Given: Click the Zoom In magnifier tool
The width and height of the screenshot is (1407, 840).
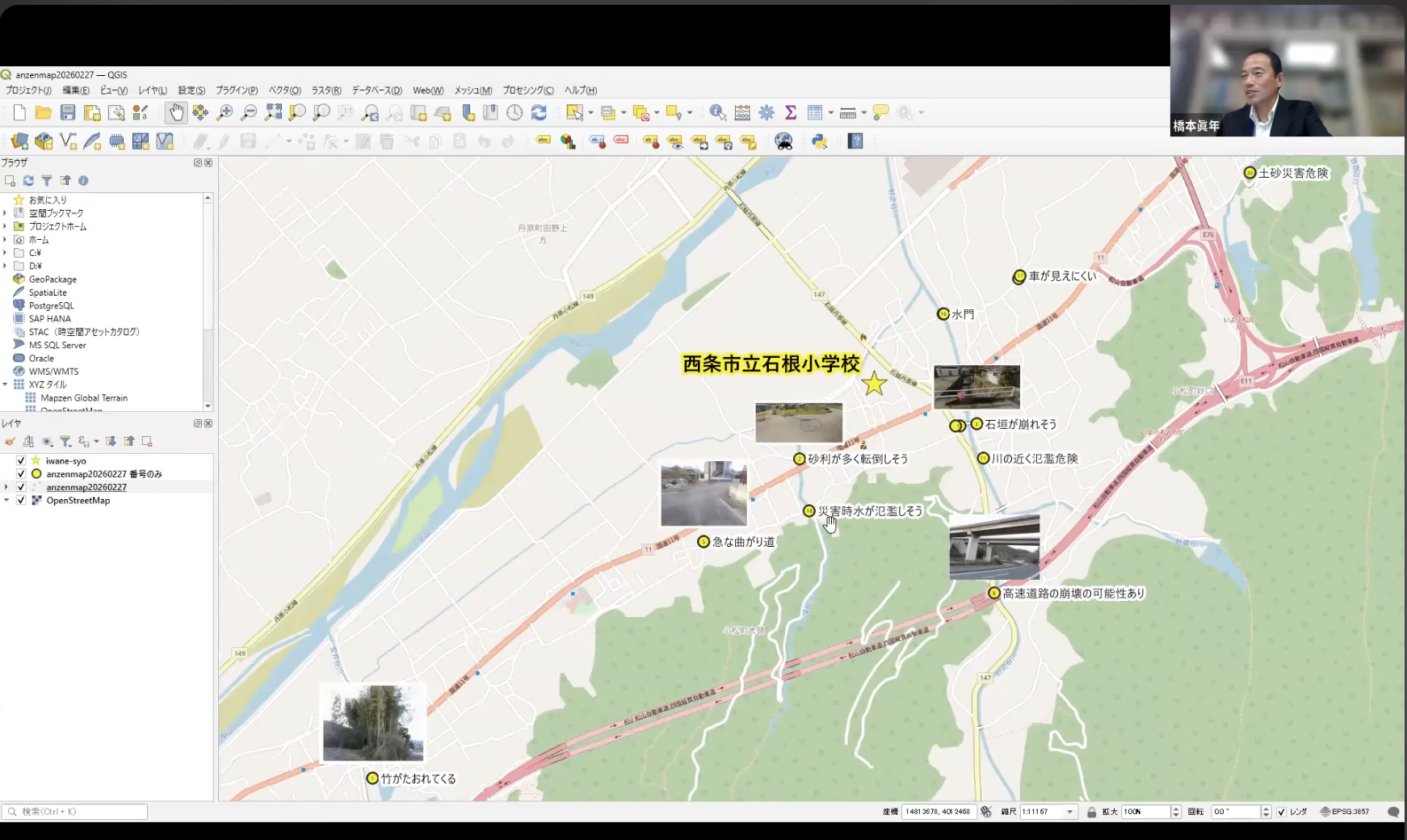Looking at the screenshot, I should click(225, 113).
